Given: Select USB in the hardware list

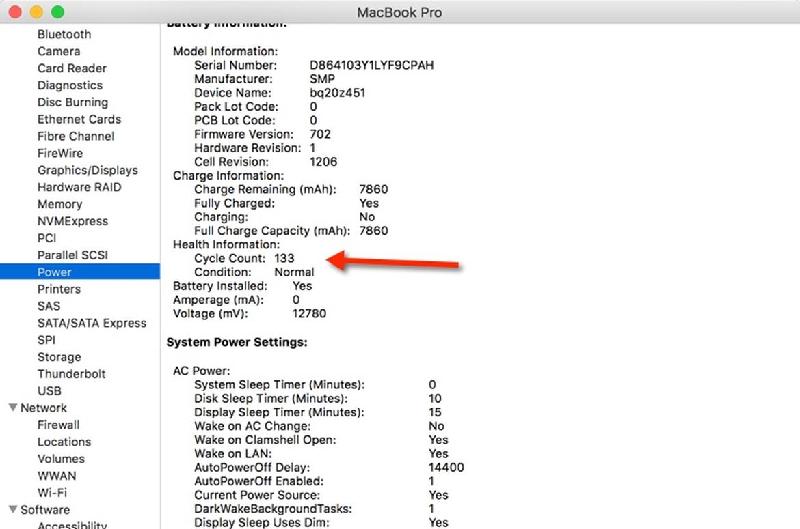Looking at the screenshot, I should click(49, 391).
